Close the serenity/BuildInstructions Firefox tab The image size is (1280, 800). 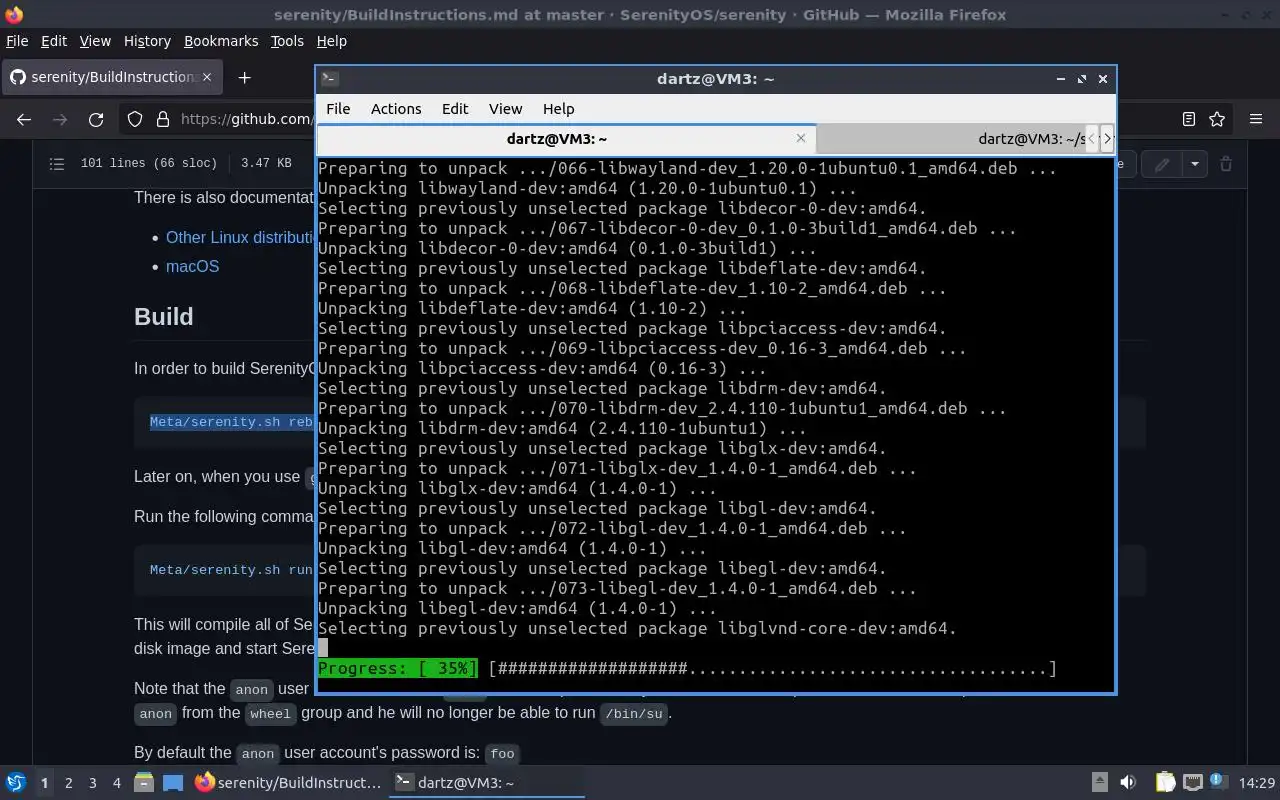[x=207, y=77]
